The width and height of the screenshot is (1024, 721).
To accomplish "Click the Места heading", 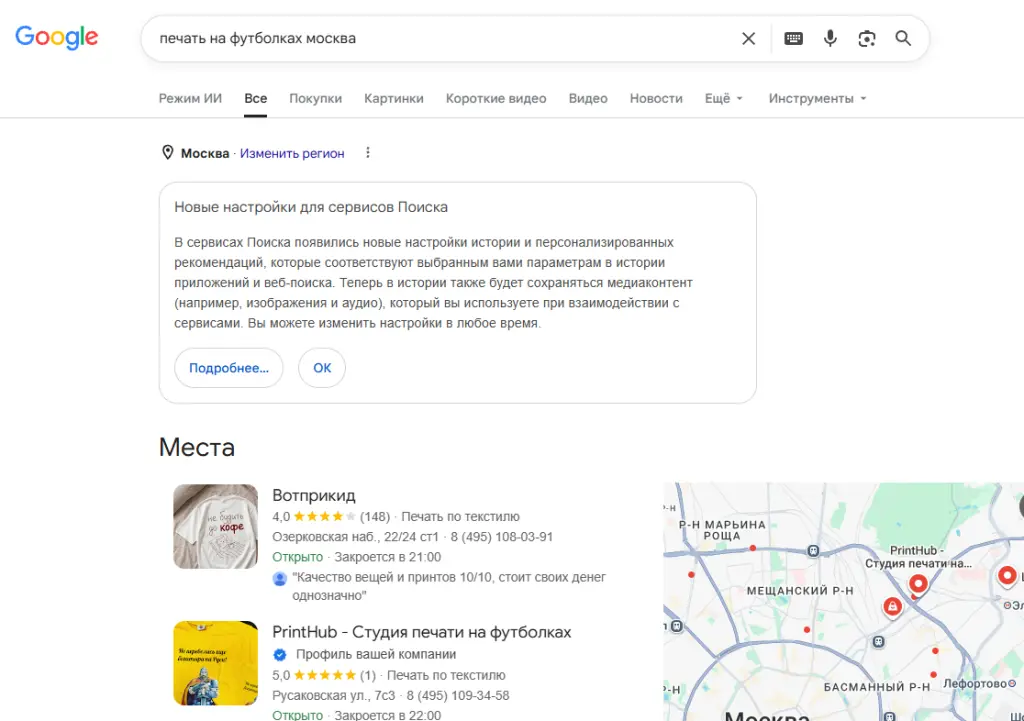I will (197, 447).
